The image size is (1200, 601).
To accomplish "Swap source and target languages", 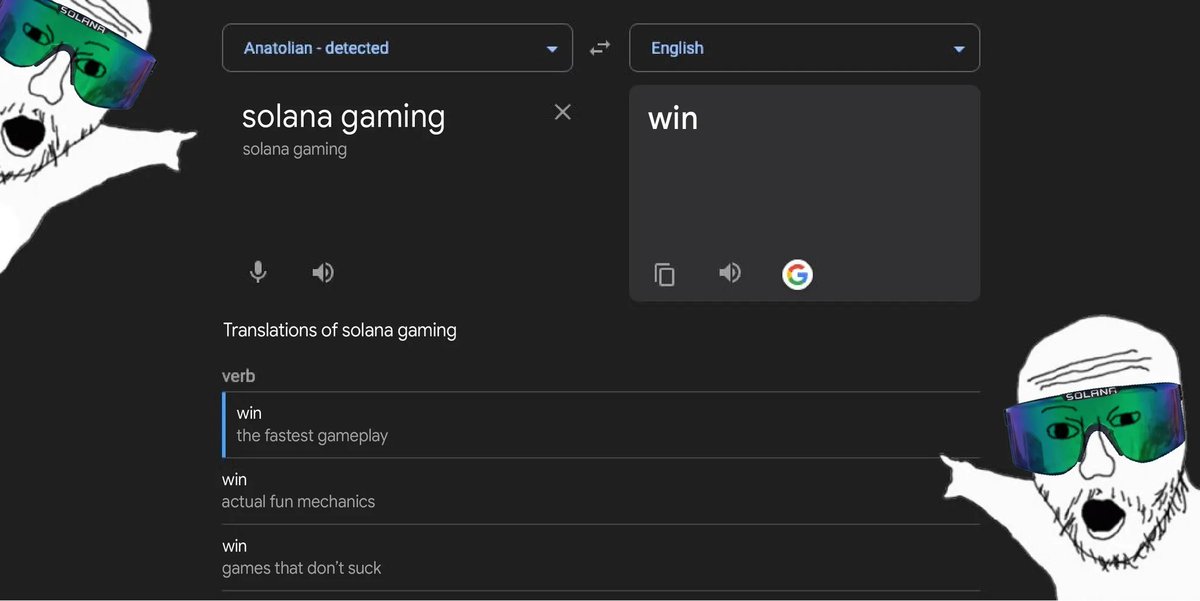I will (x=600, y=47).
